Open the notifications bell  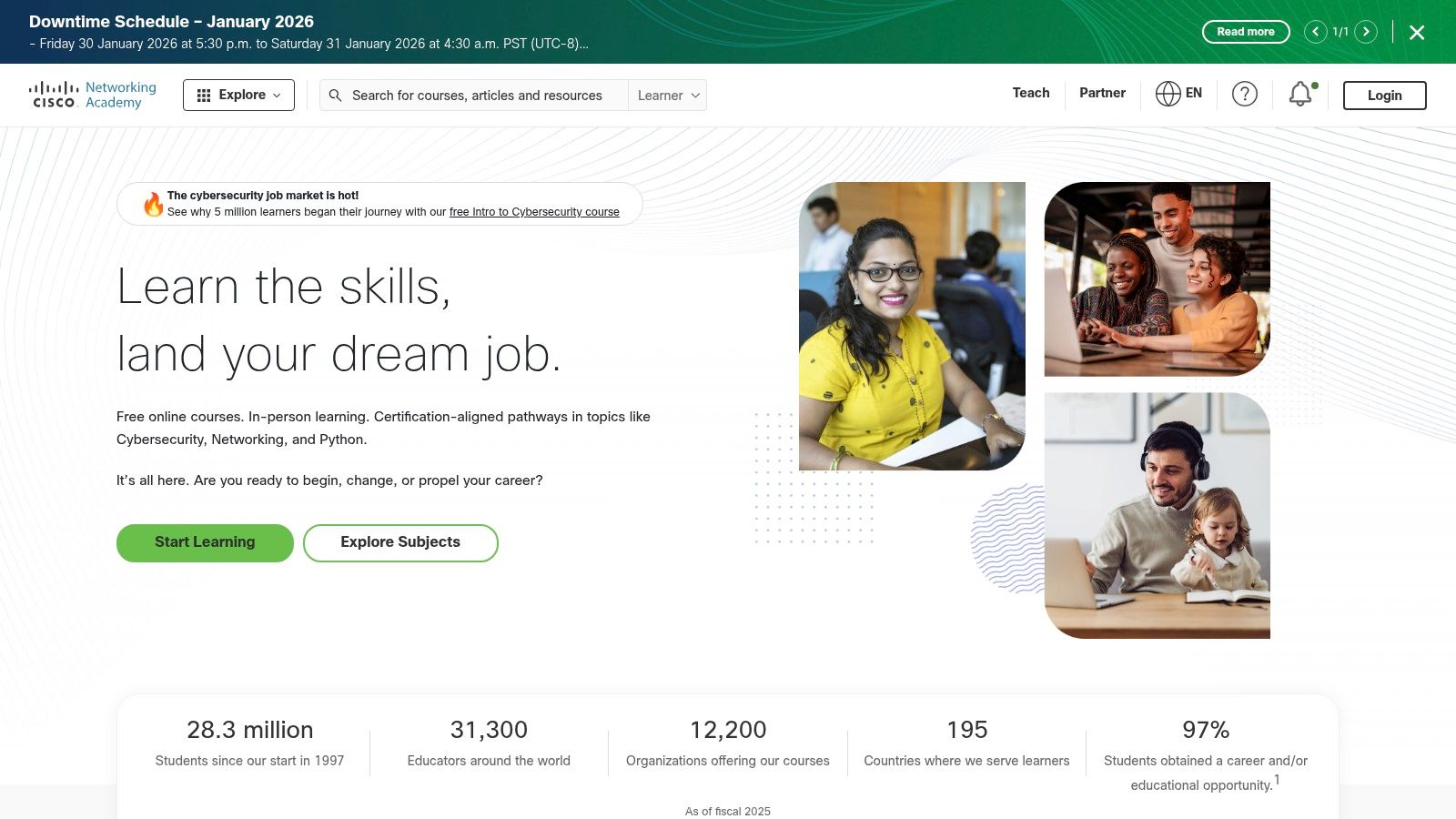point(1299,94)
